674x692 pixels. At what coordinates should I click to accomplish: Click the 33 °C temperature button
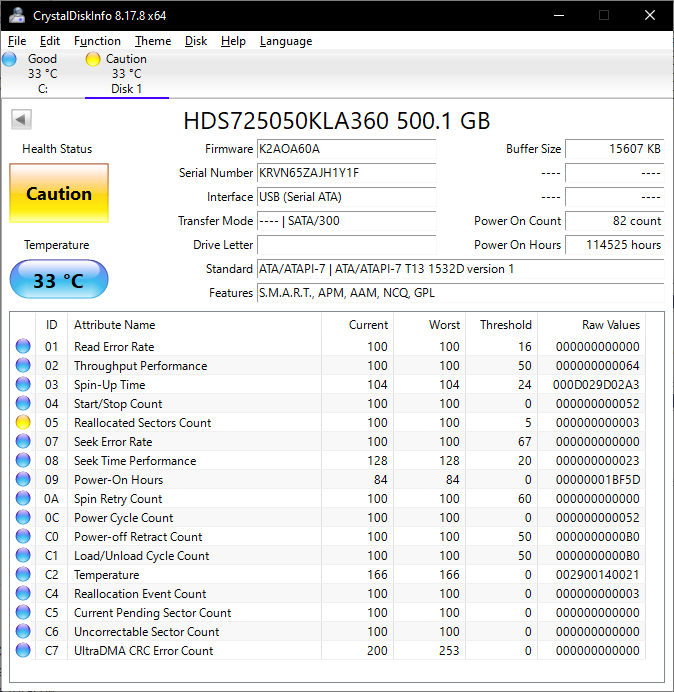pos(59,280)
